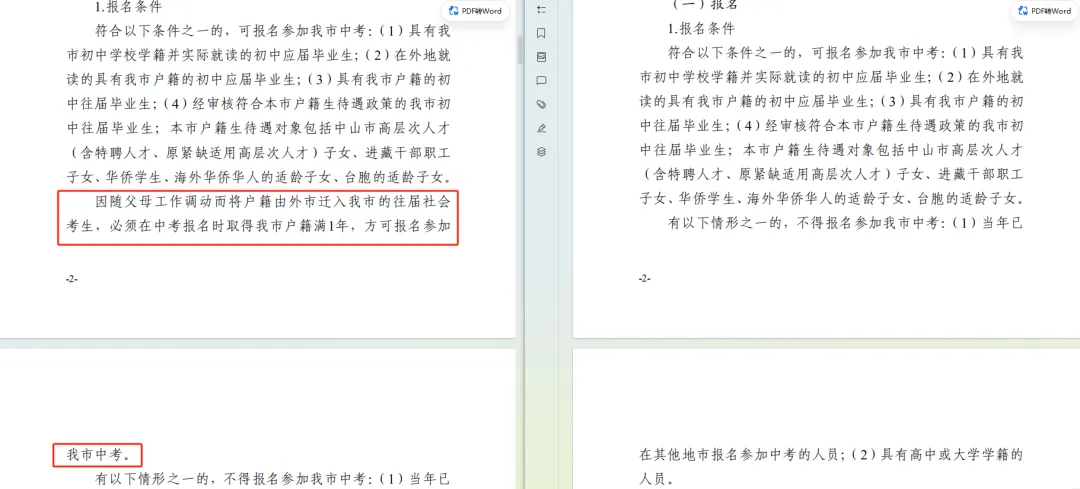Image resolution: width=1080 pixels, height=489 pixels.
Task: Click PDF转Word button in right document pane
Action: click(1044, 11)
